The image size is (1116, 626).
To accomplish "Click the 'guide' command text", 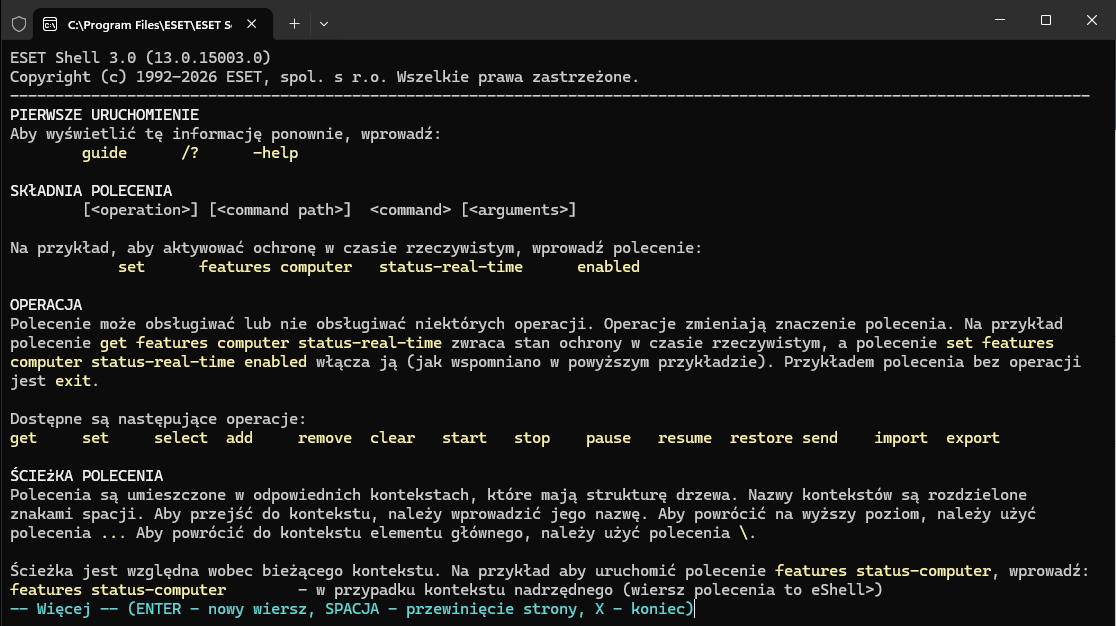I will tap(104, 153).
